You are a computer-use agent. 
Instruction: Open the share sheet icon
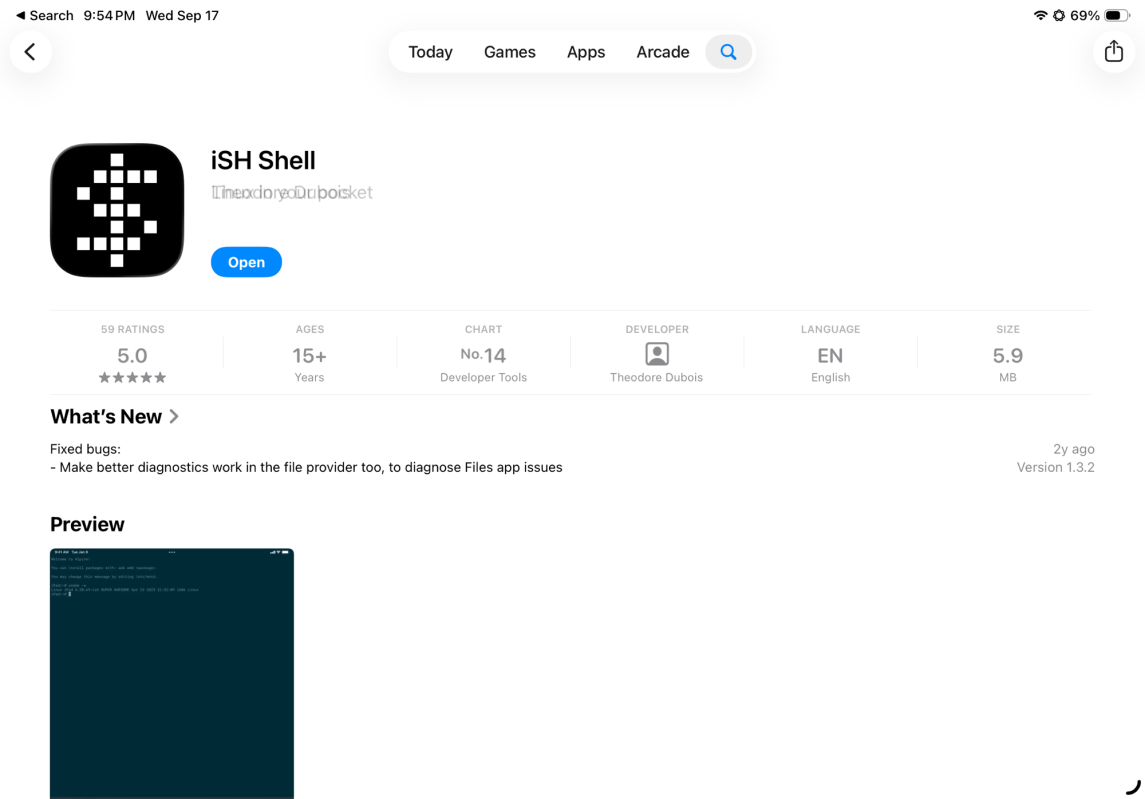click(1114, 52)
